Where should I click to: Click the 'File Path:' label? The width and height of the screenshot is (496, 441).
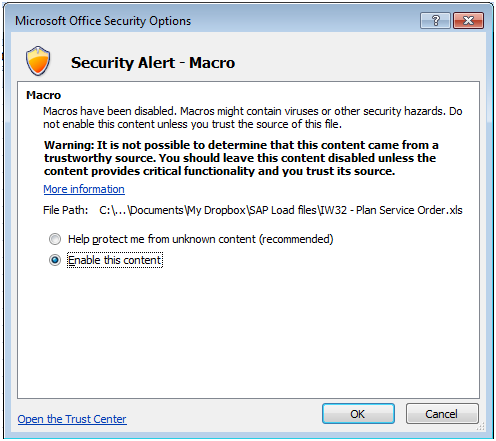click(x=66, y=210)
